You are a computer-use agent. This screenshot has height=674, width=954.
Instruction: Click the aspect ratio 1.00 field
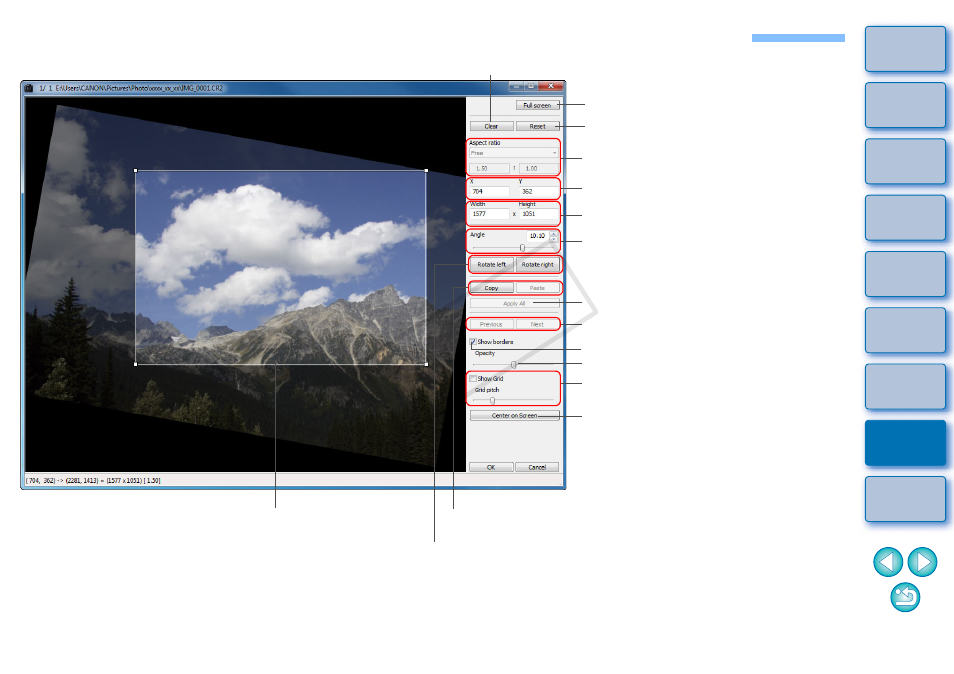(x=538, y=168)
